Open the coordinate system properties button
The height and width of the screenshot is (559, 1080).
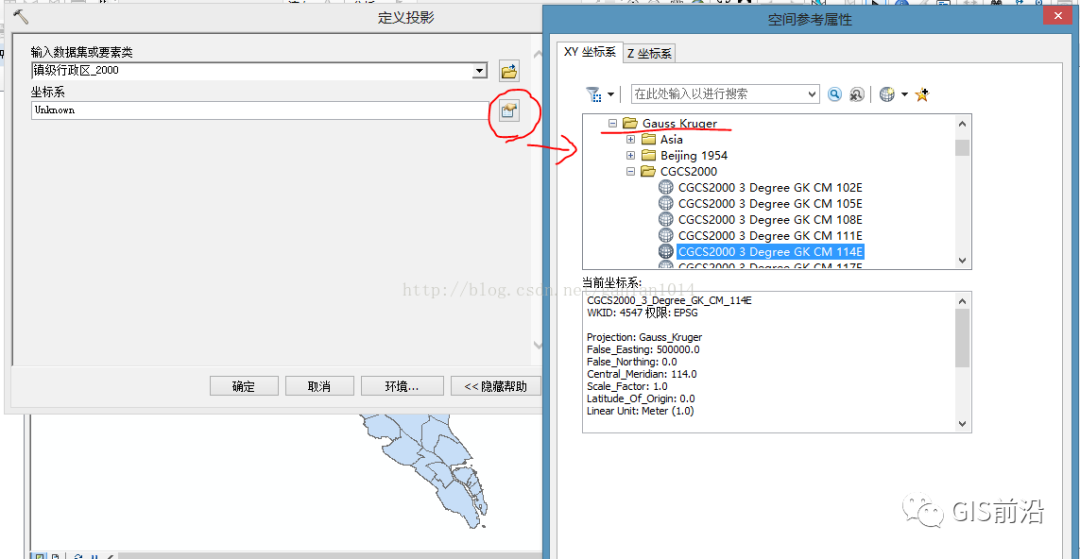pyautogui.click(x=509, y=110)
